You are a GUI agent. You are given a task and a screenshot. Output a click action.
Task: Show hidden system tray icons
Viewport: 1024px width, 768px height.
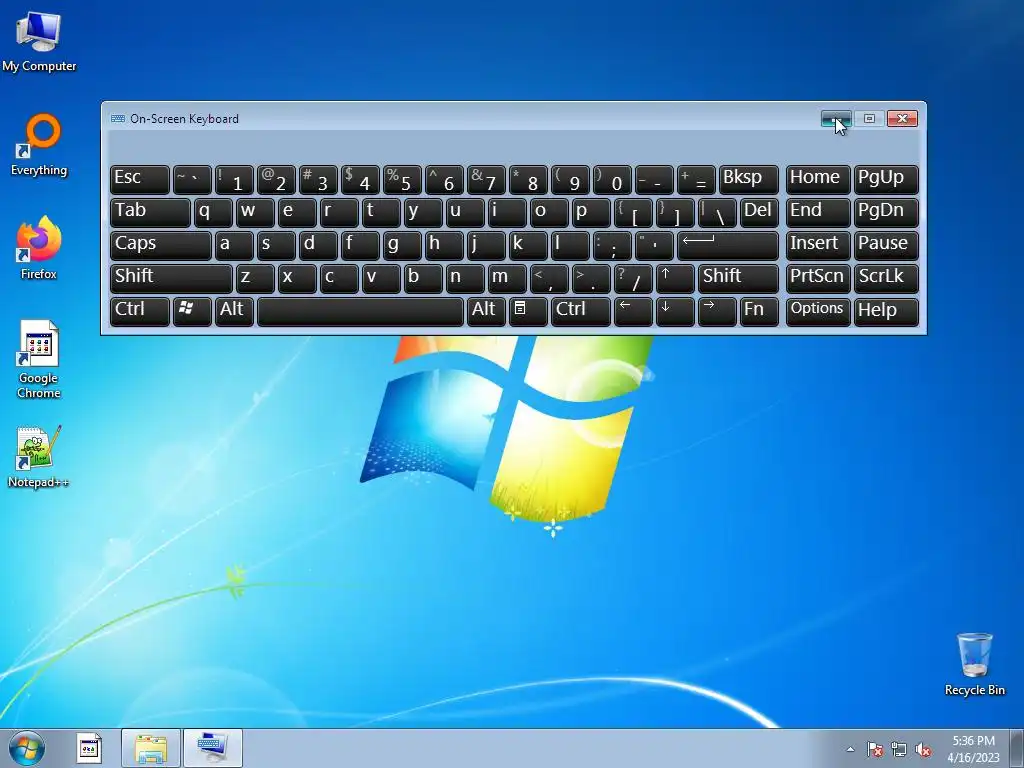[850, 749]
